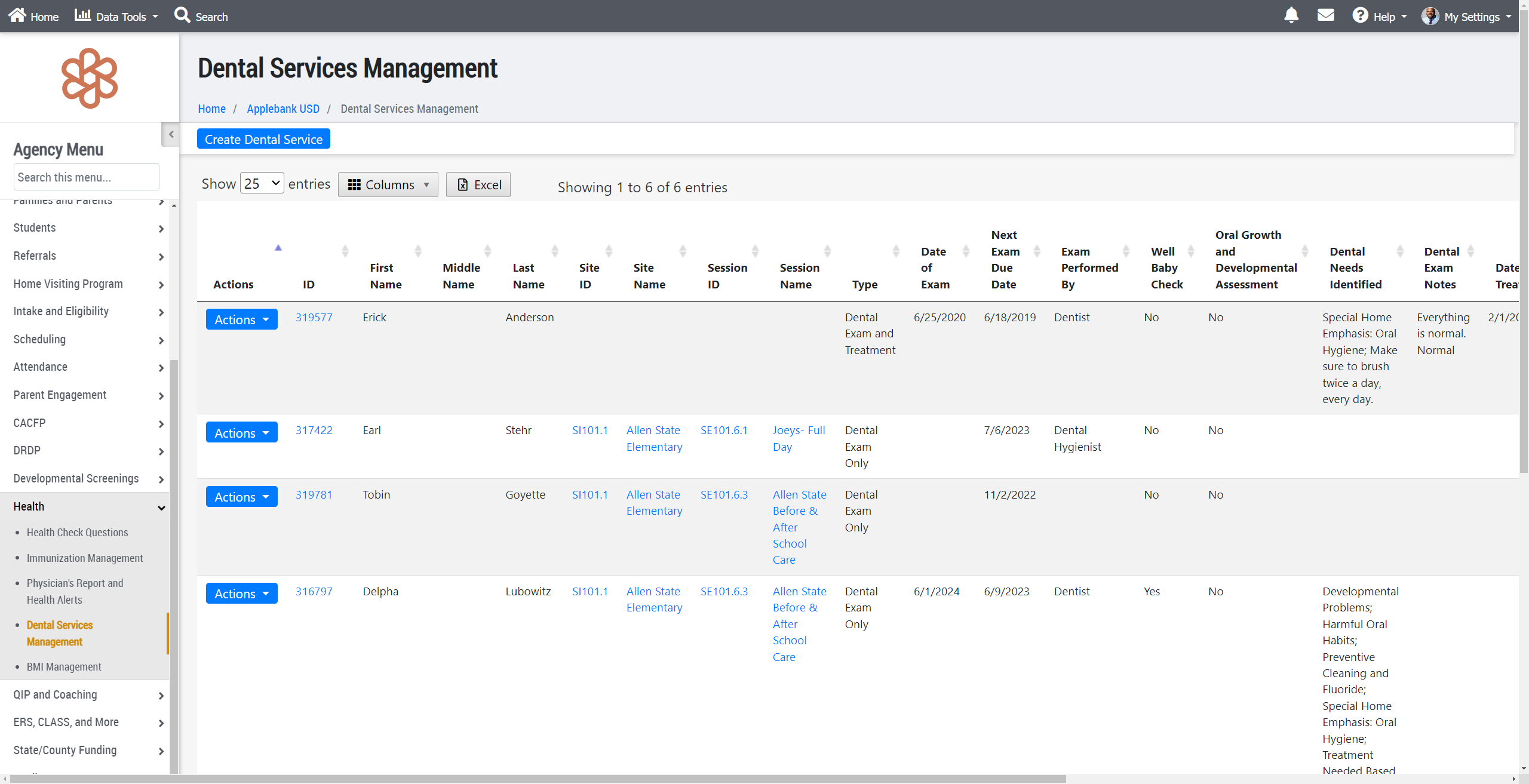Sort table by Last Name column
This screenshot has width=1529, height=784.
click(x=555, y=251)
